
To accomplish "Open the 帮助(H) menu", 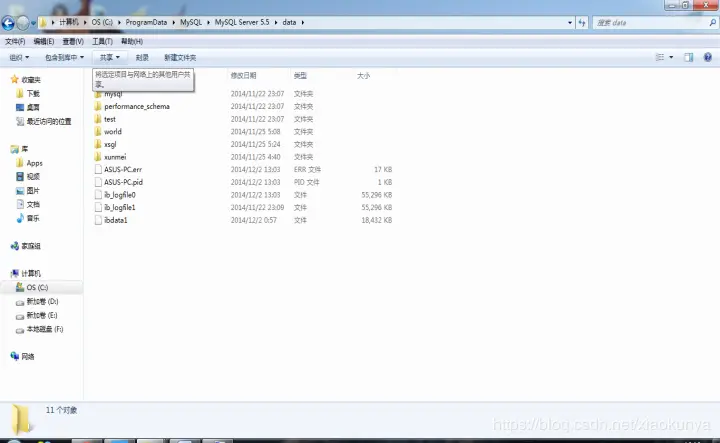I will [x=132, y=41].
